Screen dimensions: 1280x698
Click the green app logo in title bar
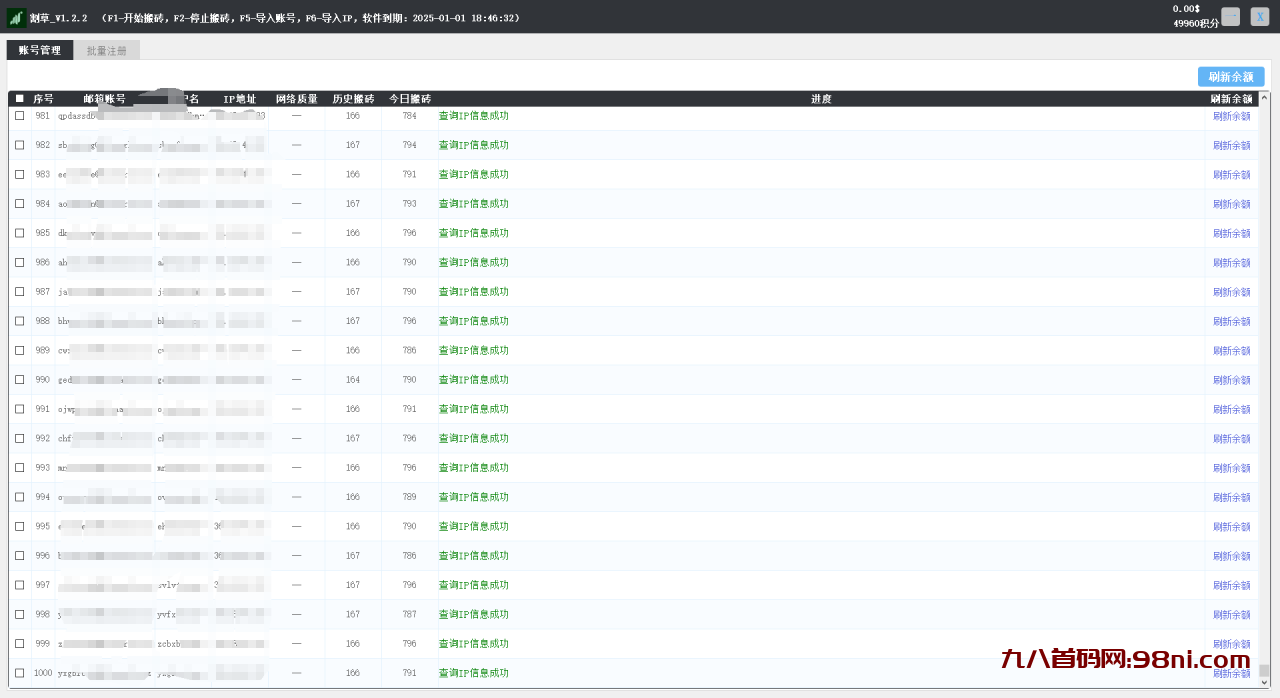(16, 17)
